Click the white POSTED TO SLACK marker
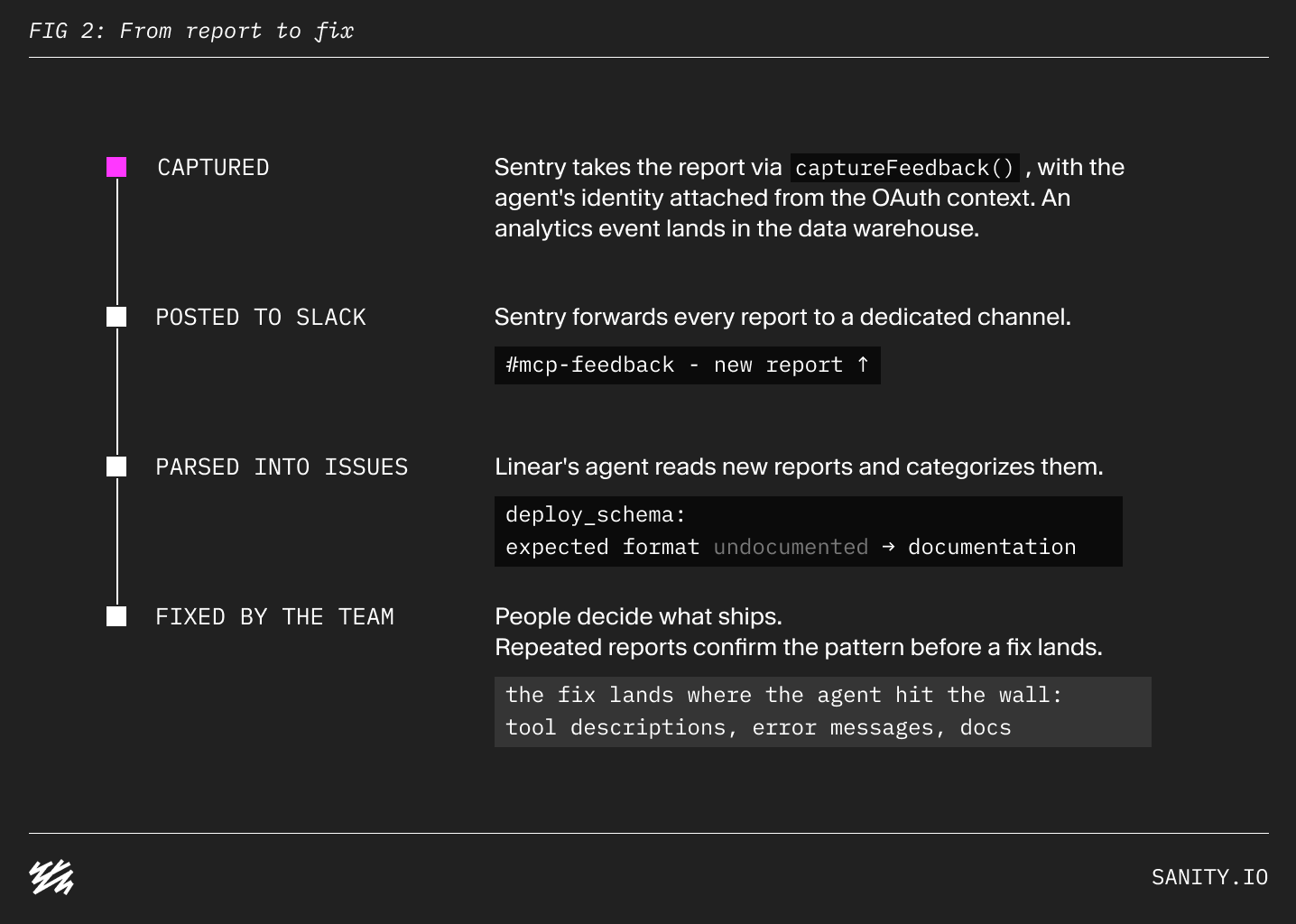 pos(116,317)
